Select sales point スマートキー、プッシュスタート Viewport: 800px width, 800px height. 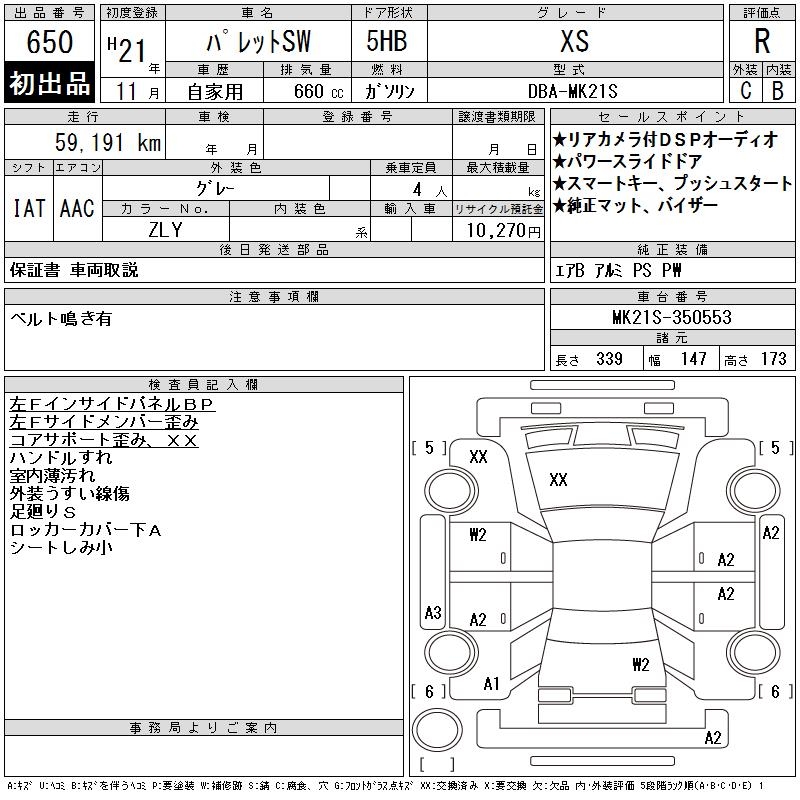(x=672, y=184)
